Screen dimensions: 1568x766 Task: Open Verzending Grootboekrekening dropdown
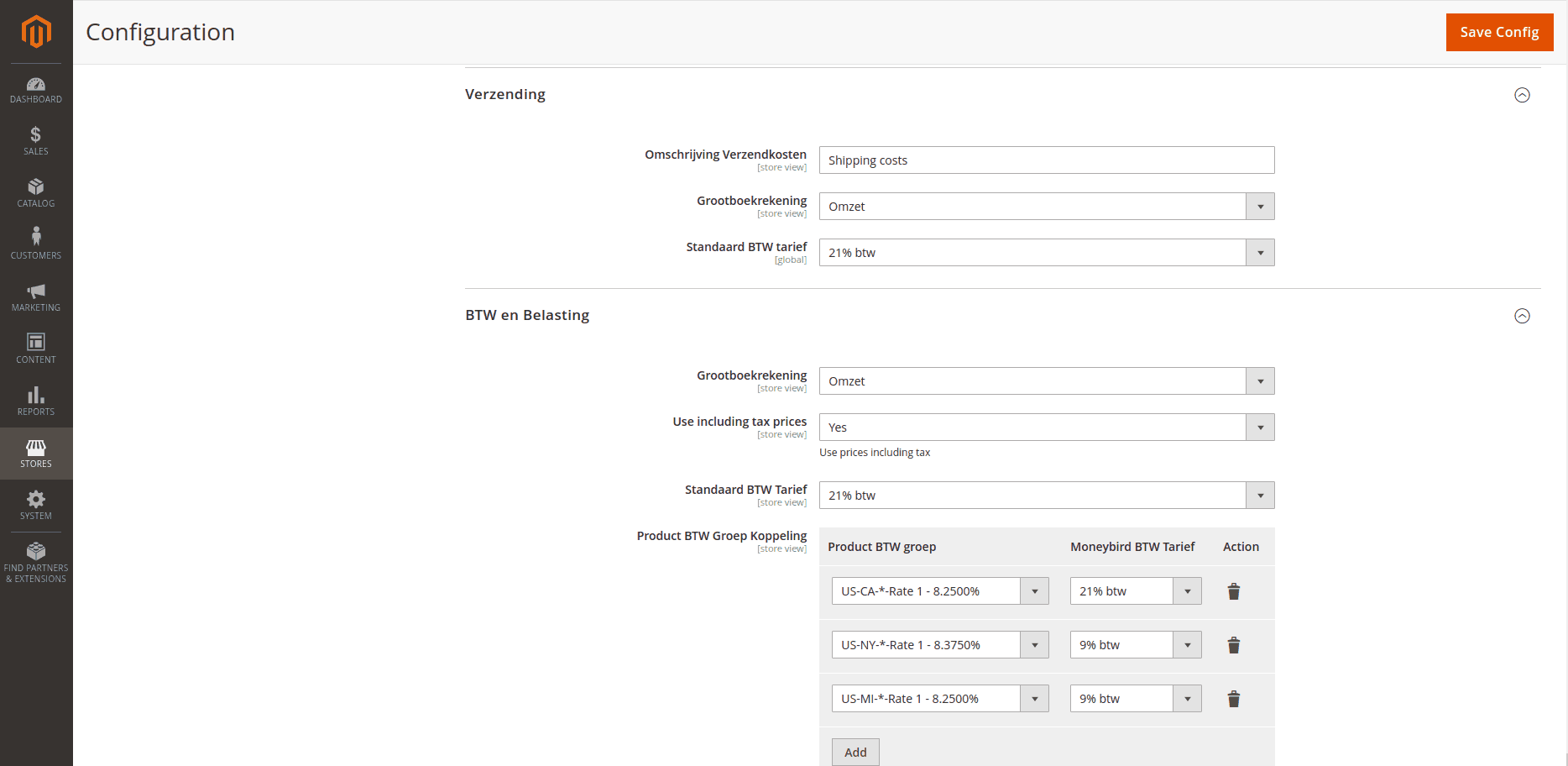pos(1047,207)
